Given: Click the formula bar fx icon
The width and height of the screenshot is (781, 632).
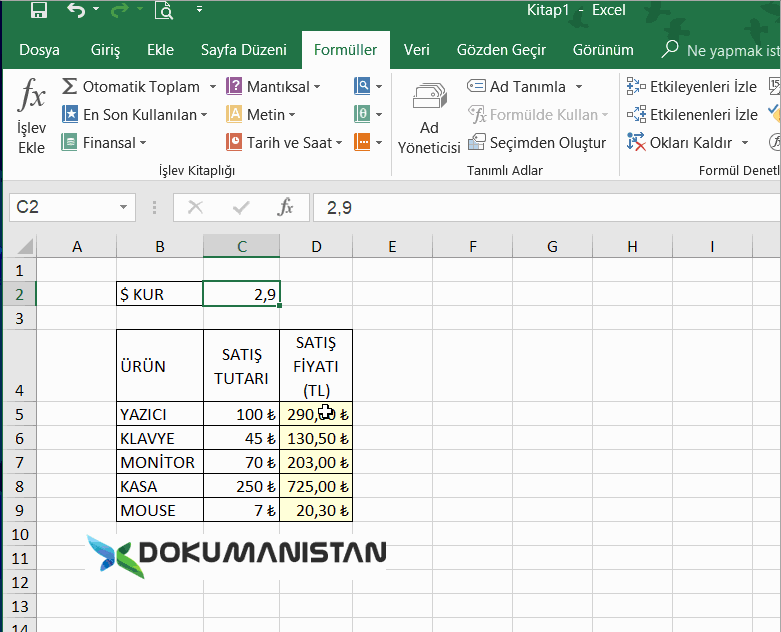Looking at the screenshot, I should pos(285,207).
